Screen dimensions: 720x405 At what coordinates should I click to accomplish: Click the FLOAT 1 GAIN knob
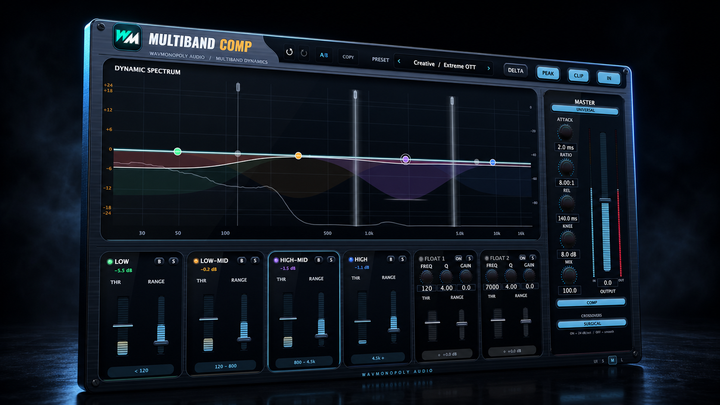click(x=466, y=276)
